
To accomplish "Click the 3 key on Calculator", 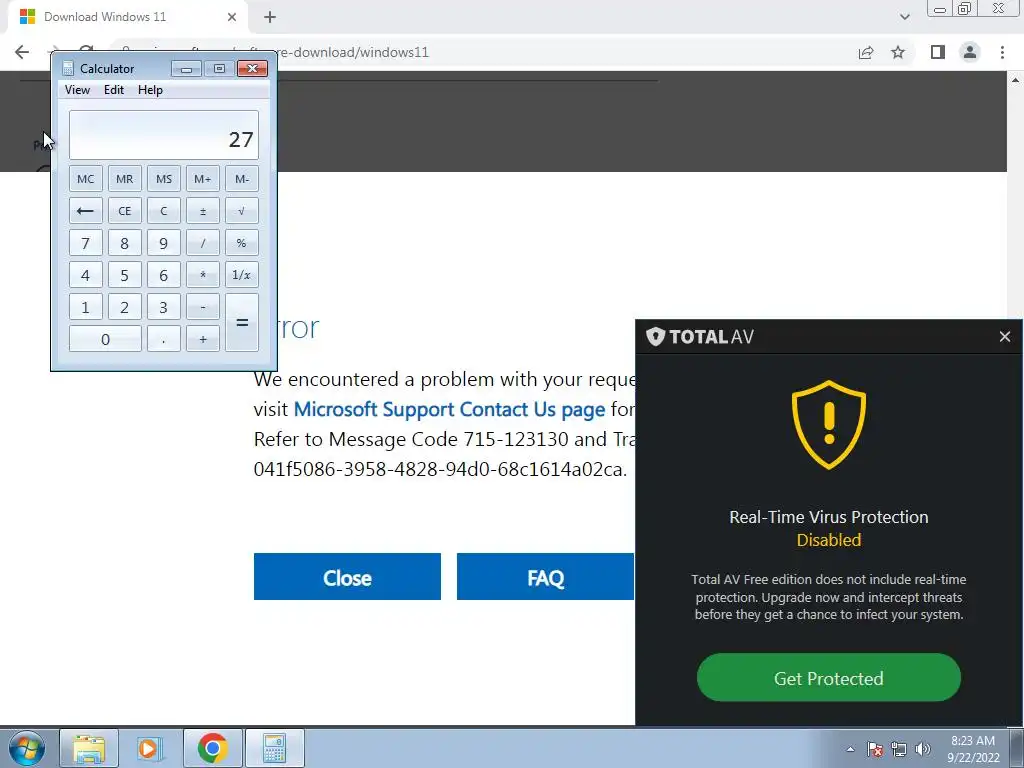I will (164, 307).
